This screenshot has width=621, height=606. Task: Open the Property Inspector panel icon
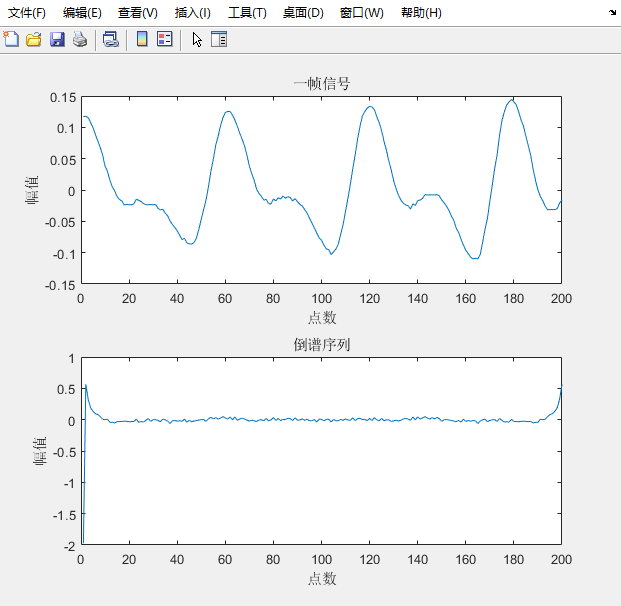click(219, 39)
